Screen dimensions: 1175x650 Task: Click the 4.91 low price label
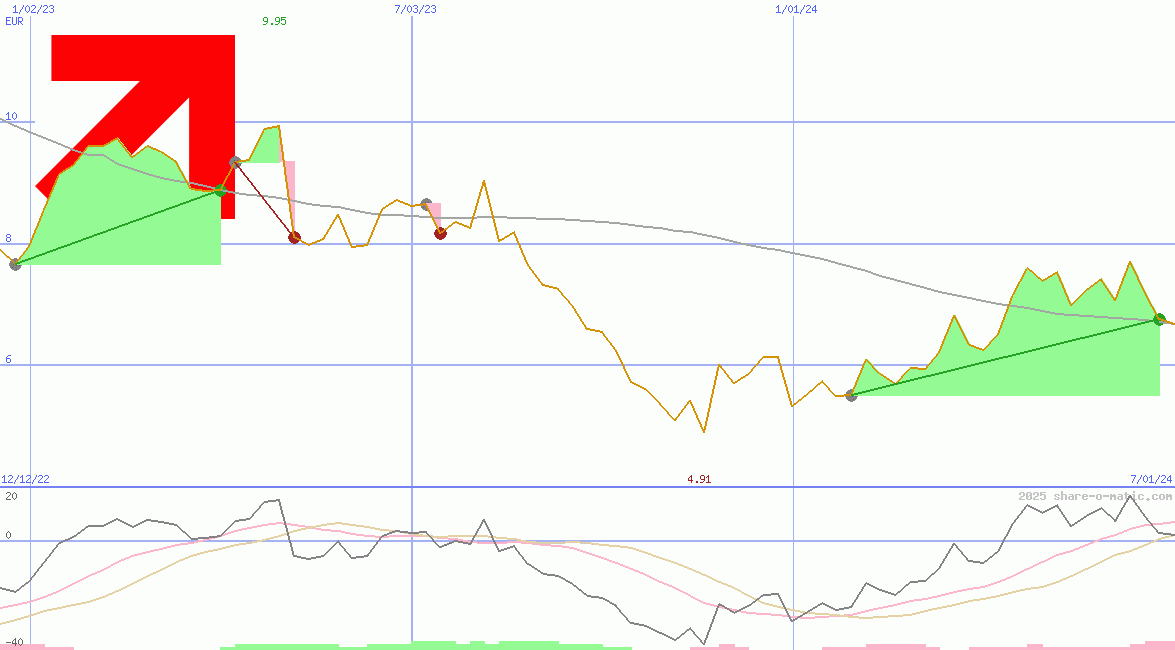click(699, 479)
